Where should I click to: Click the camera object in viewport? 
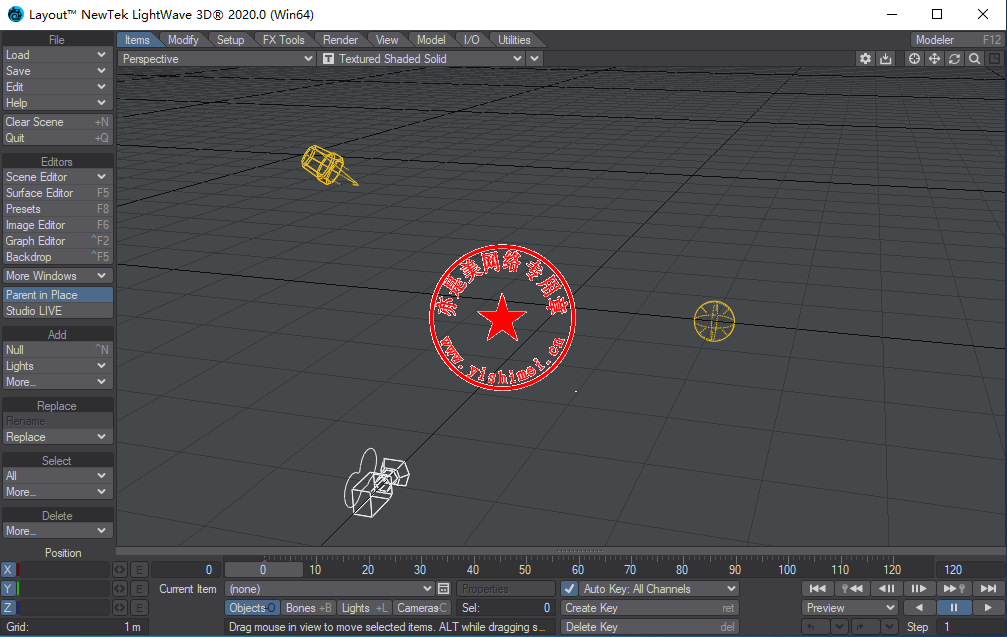[x=376, y=483]
